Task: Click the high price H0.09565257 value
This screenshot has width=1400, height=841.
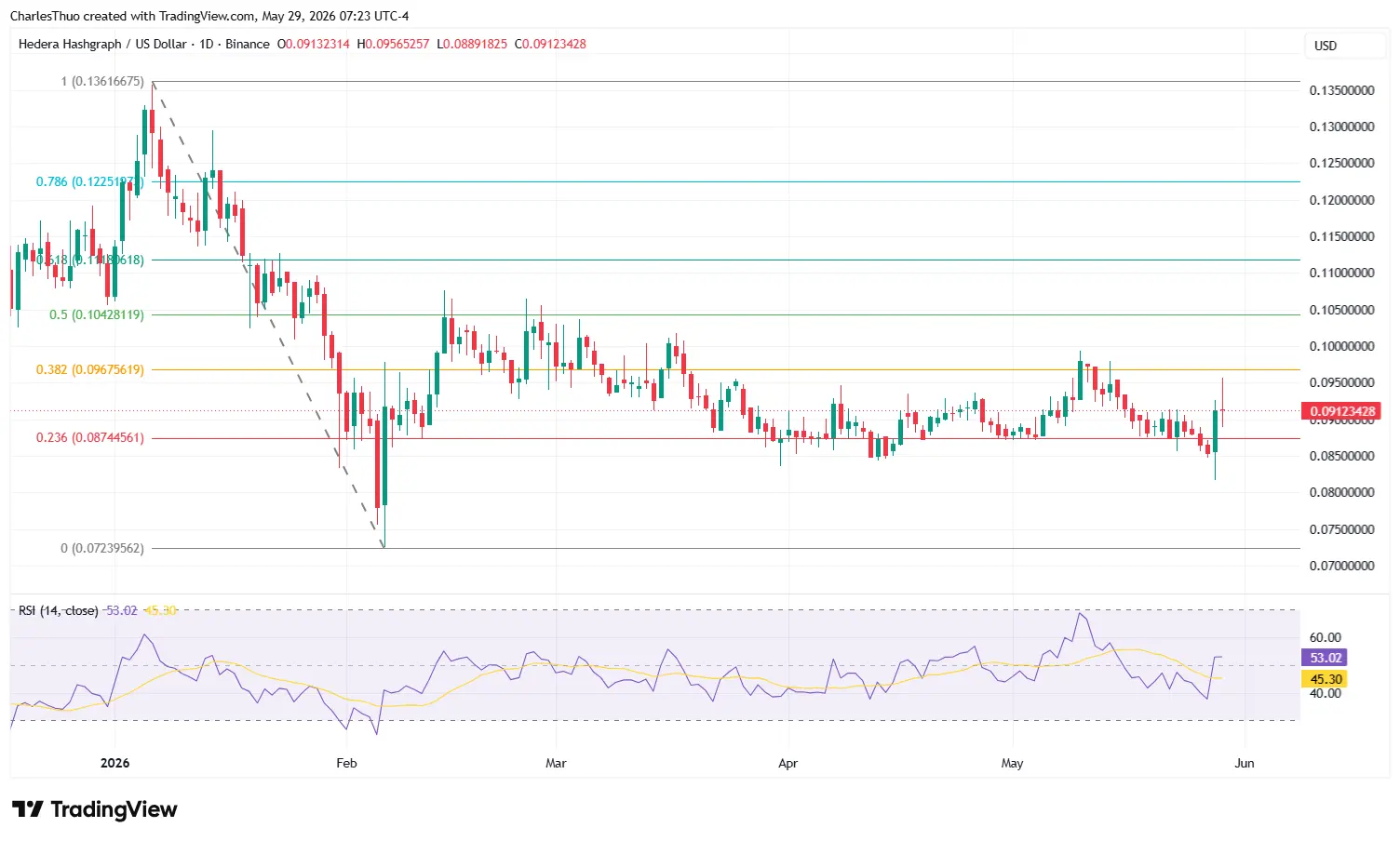Action: [393, 44]
